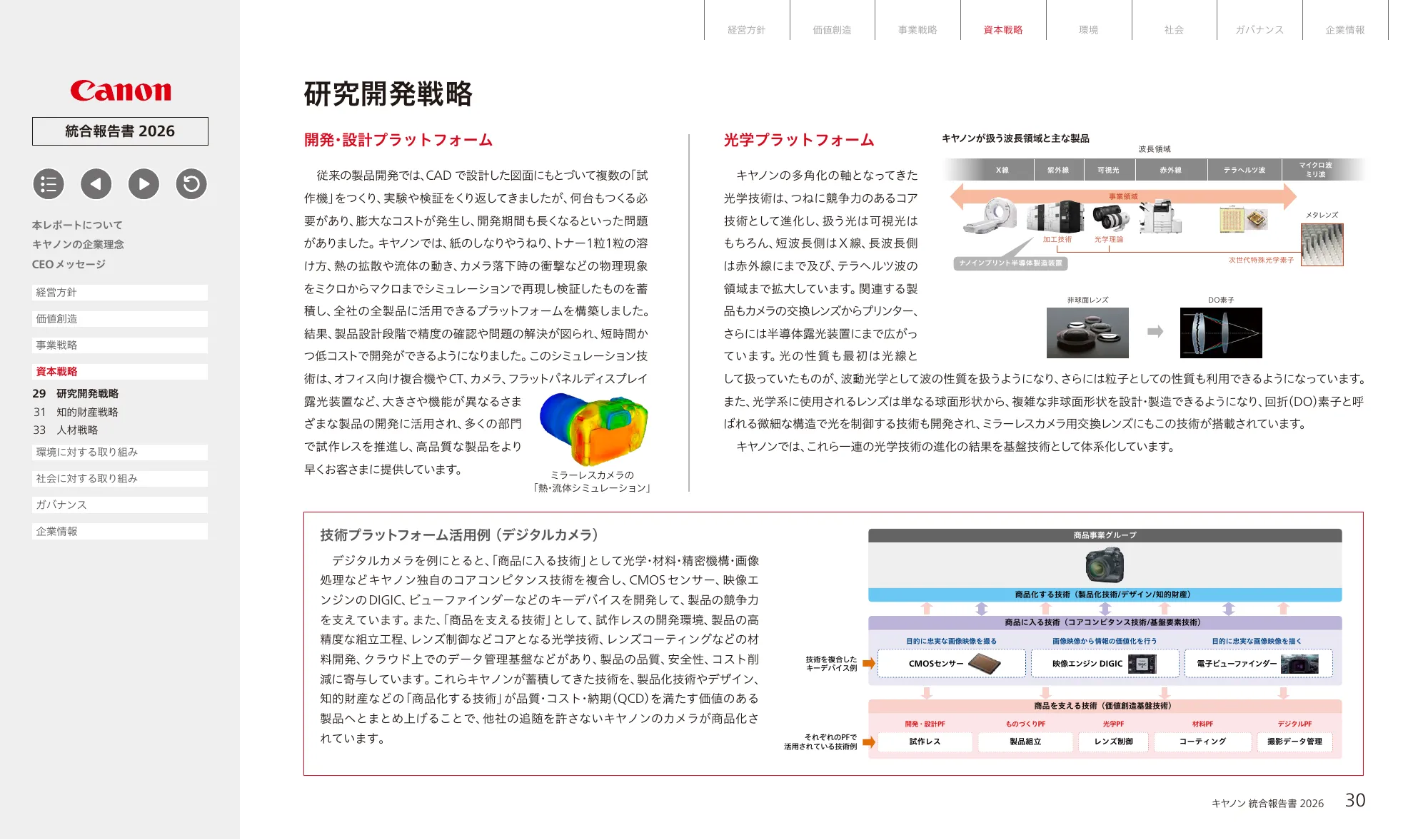Screen dimensions: 1428x840
Task: Click the 可視光 wavelength cell
Action: point(1108,170)
